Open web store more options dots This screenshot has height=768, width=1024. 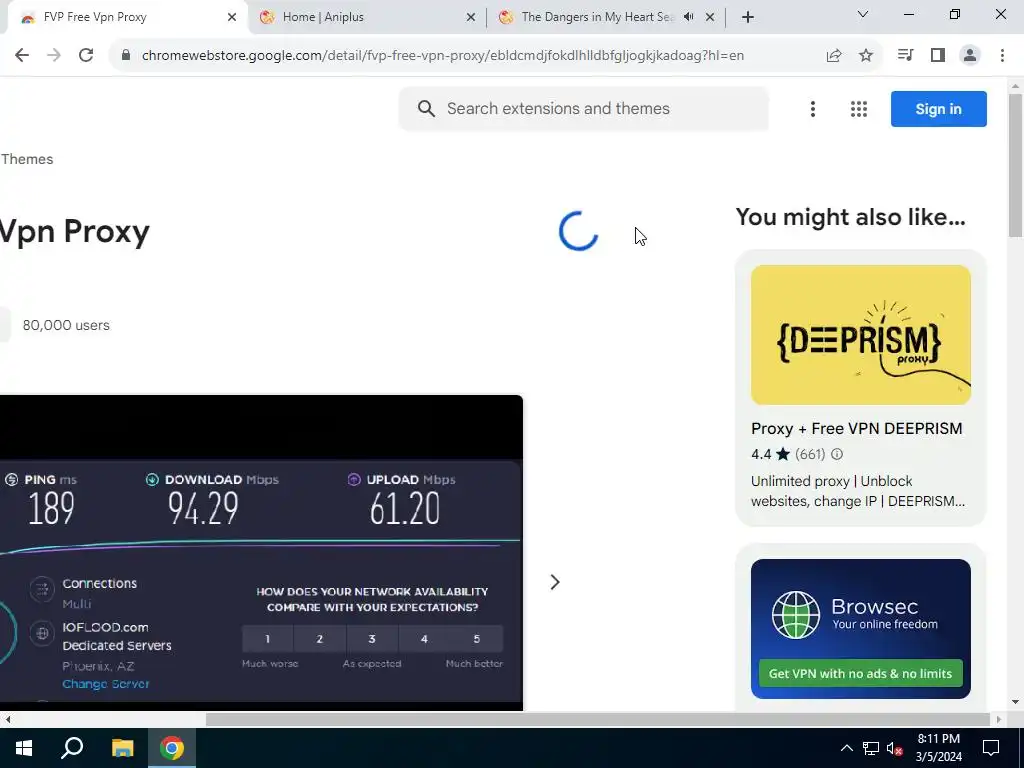[x=813, y=109]
